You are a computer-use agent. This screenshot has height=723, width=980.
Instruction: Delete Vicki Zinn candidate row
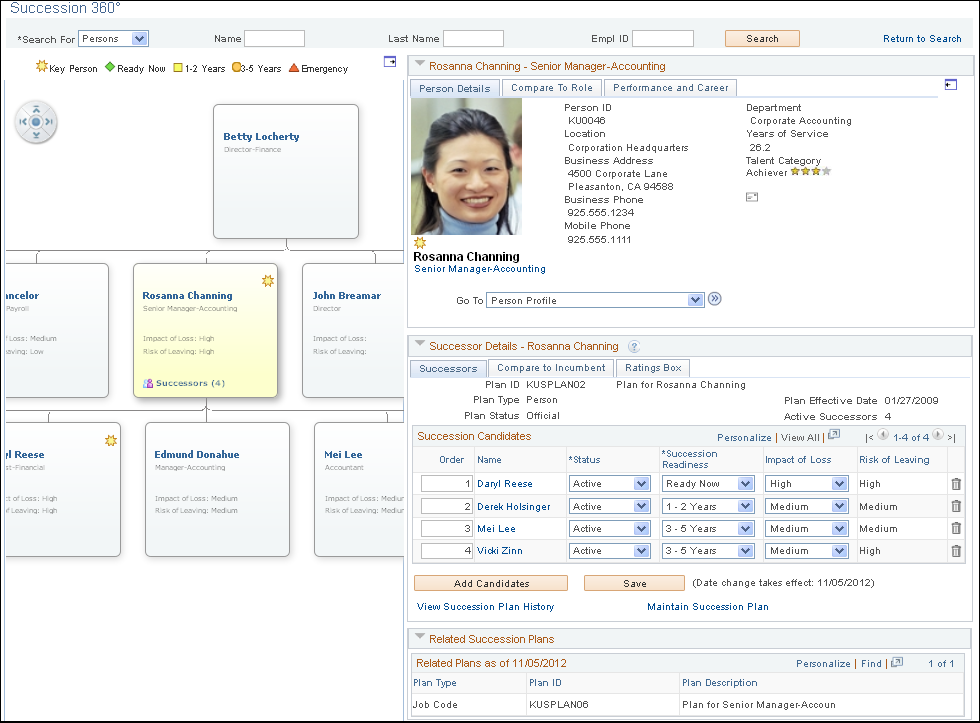click(x=956, y=551)
